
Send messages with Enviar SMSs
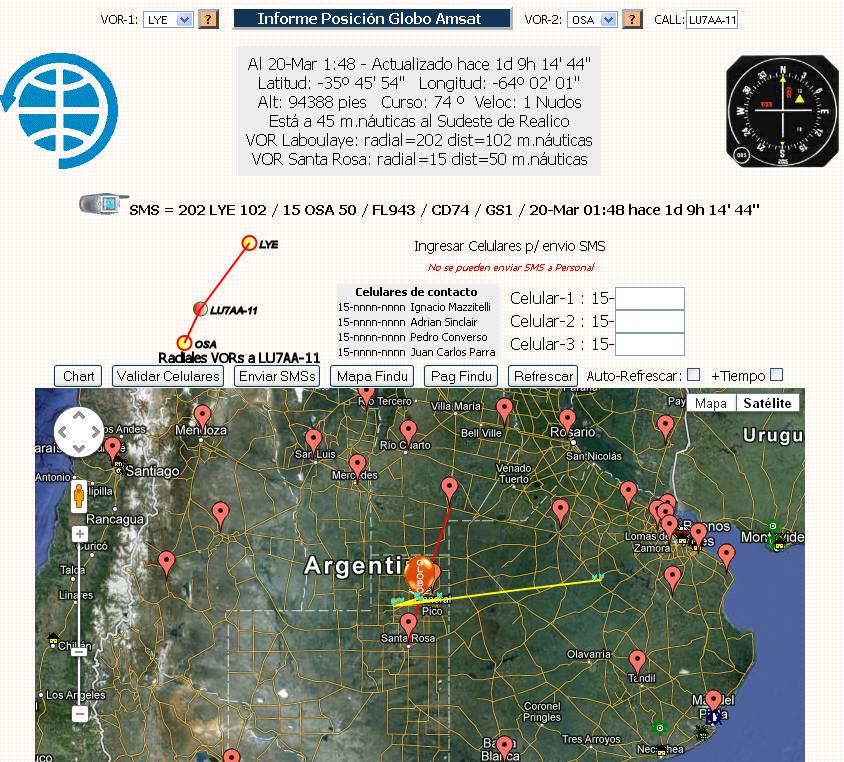pos(277,376)
